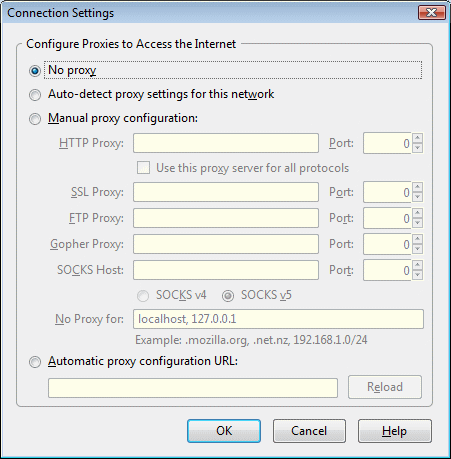451x459 pixels.
Task: Close the Connection Settings dialog
Action: tap(432, 13)
